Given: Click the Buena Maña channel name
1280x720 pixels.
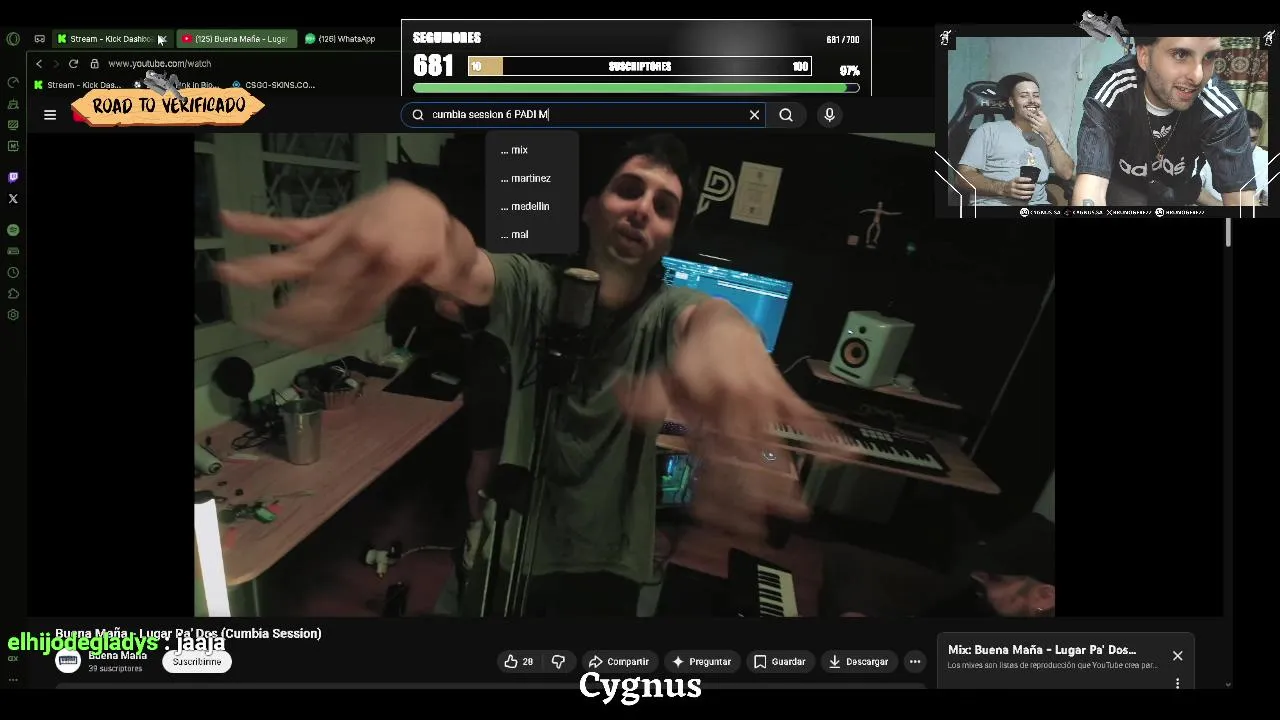Looking at the screenshot, I should click(x=117, y=655).
